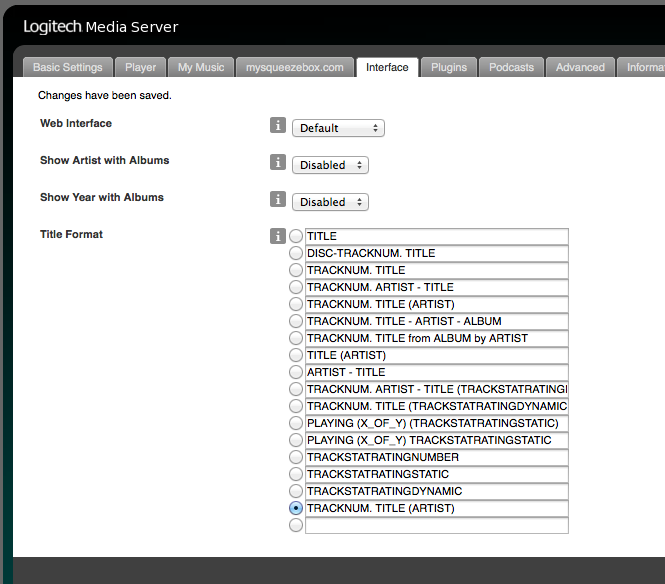The image size is (665, 584).
Task: Click the empty title format text field
Action: tap(436, 525)
